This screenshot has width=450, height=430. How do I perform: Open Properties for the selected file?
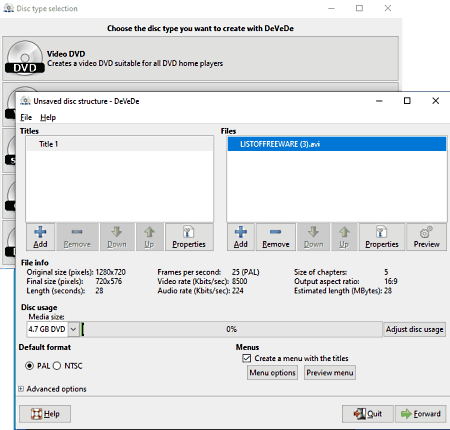click(x=382, y=237)
